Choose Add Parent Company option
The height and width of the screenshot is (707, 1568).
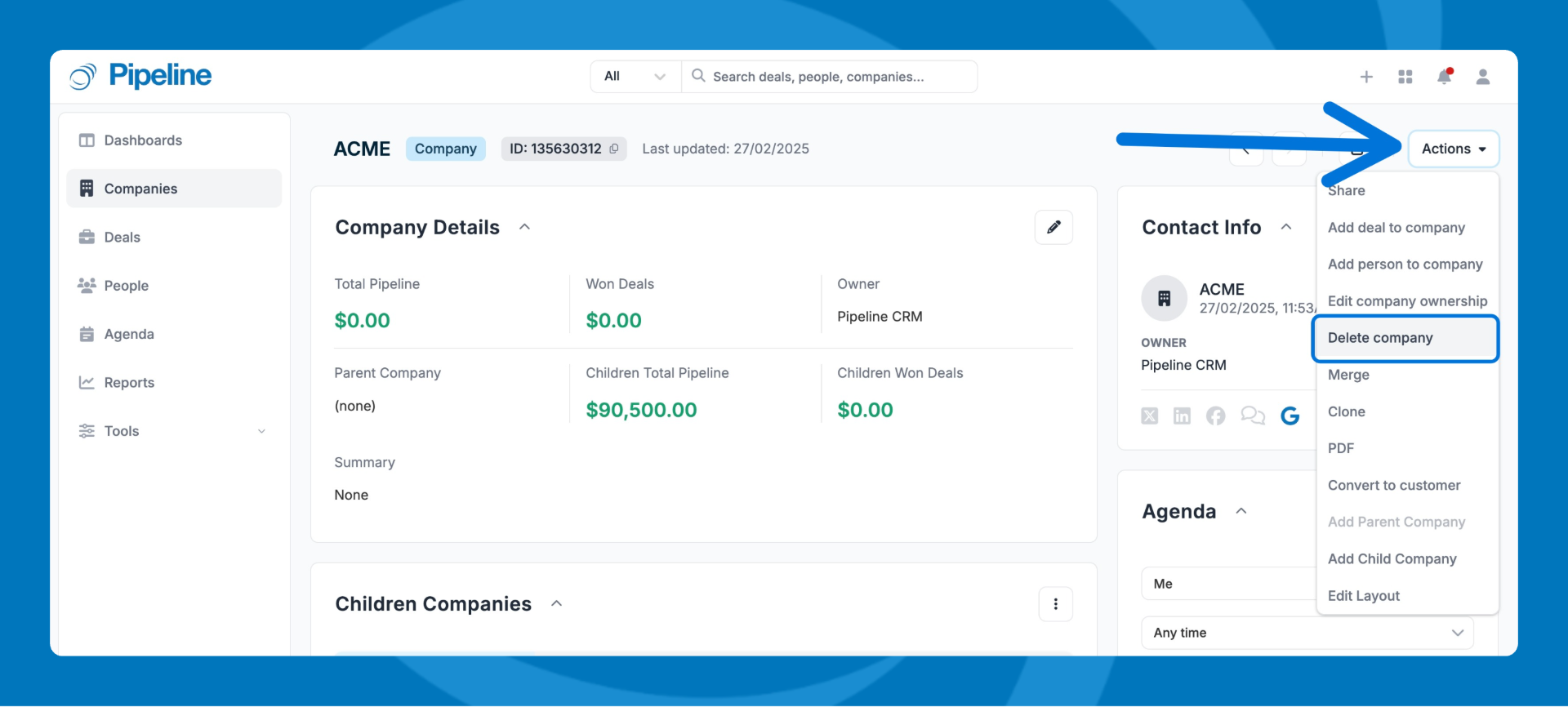coord(1408,522)
